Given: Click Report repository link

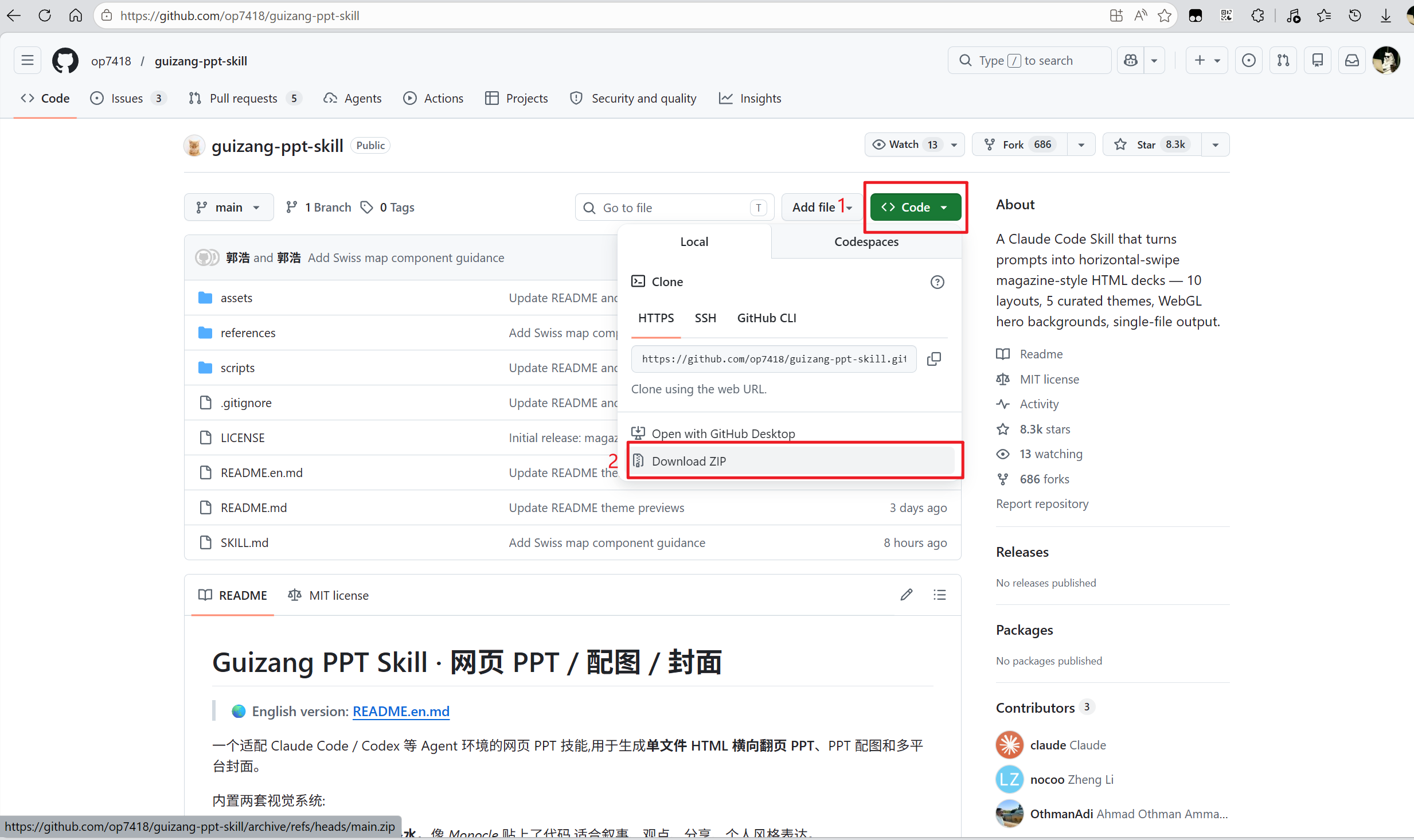Looking at the screenshot, I should [x=1042, y=503].
